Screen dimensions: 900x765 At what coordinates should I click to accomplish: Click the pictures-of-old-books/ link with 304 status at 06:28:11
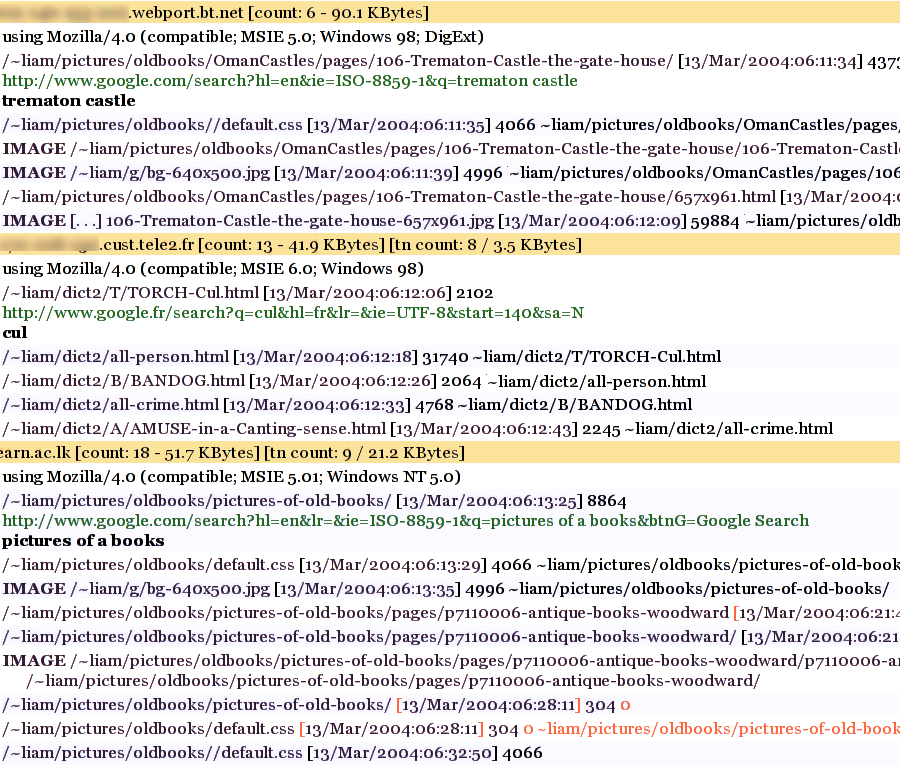[x=196, y=705]
